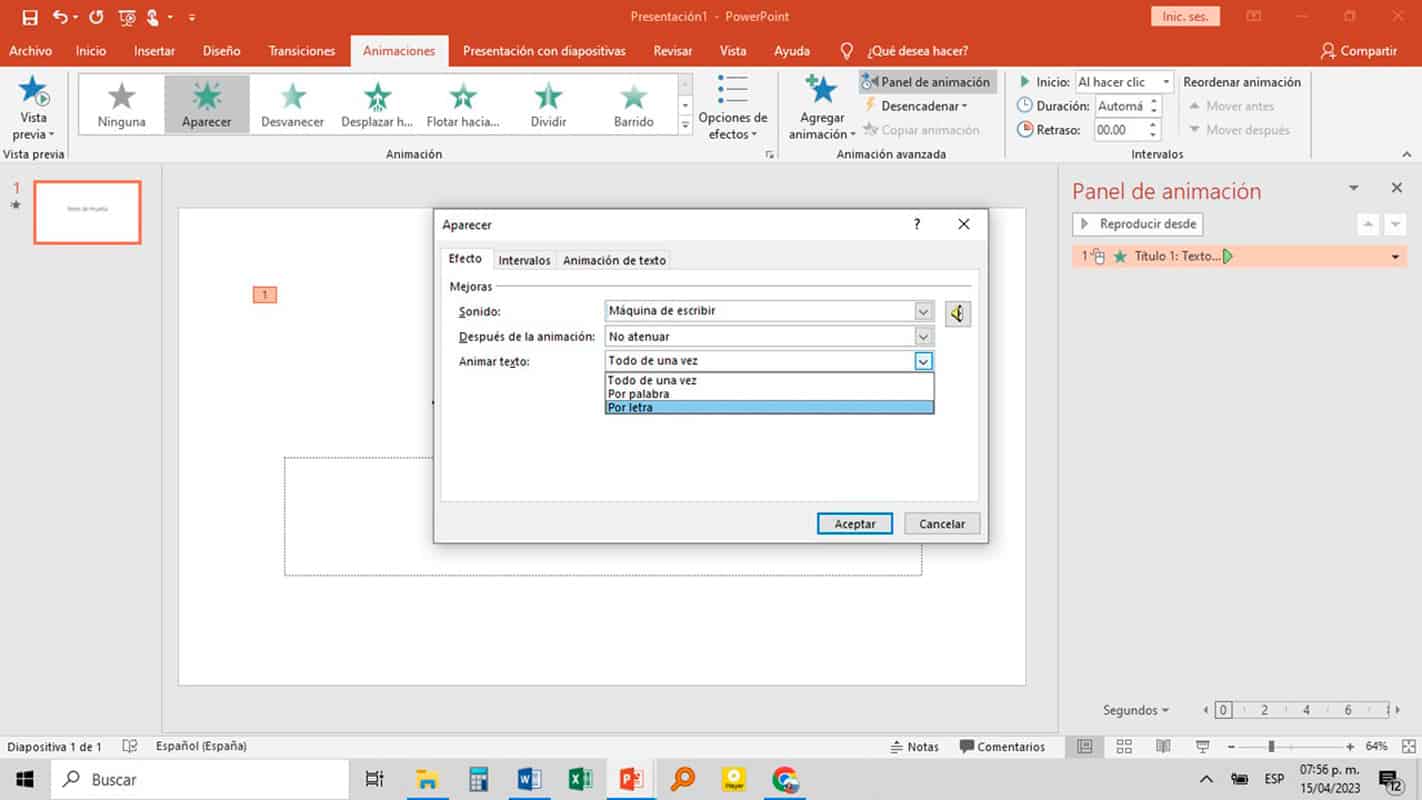Open the Transiciones ribbon tab
1422x800 pixels.
coord(302,51)
